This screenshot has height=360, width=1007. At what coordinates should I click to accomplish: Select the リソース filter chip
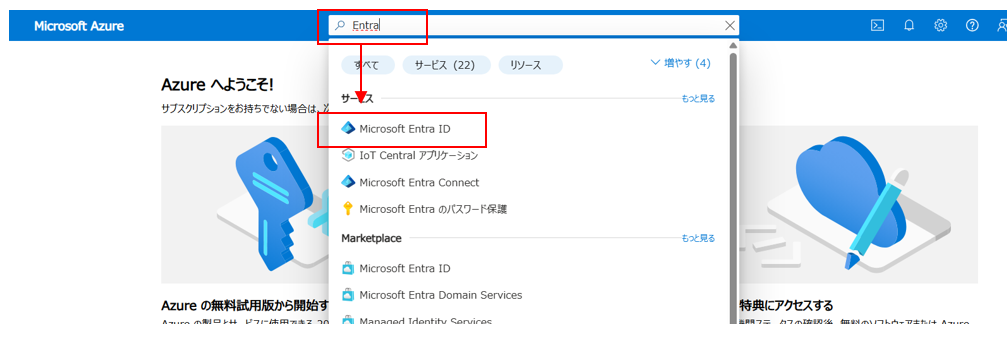pos(530,65)
